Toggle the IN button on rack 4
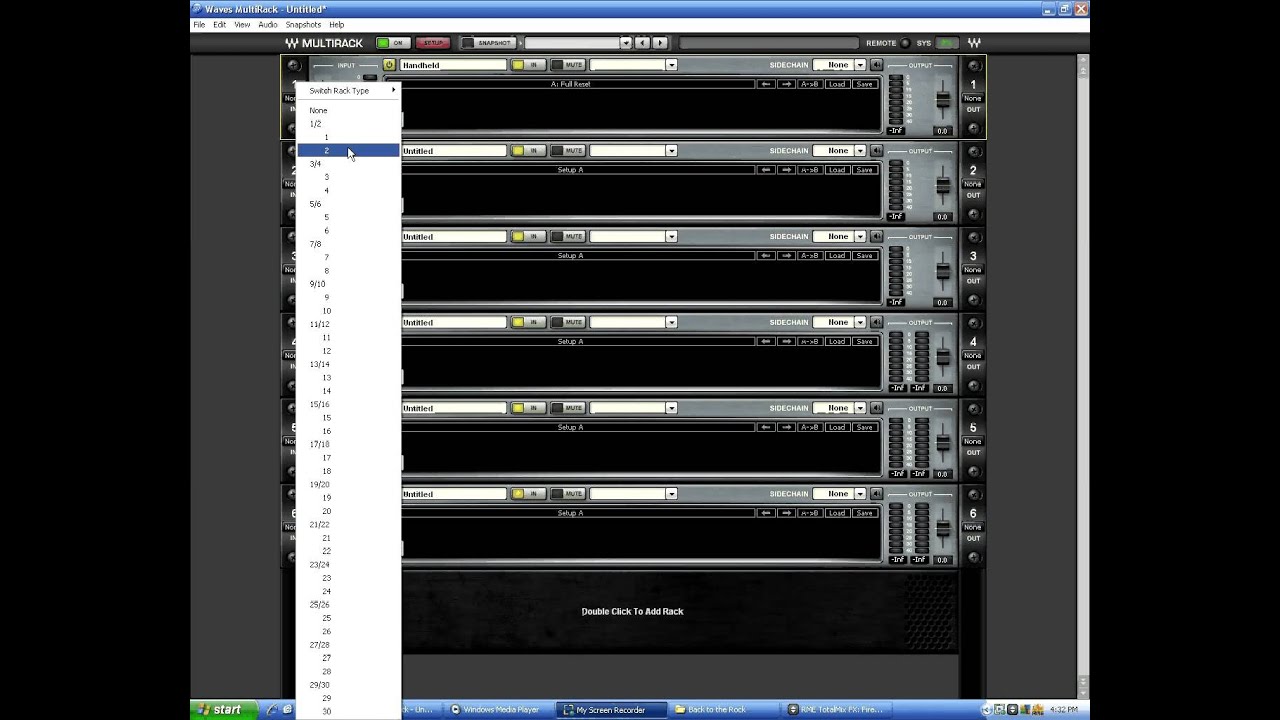Image resolution: width=1280 pixels, height=720 pixels. (528, 322)
